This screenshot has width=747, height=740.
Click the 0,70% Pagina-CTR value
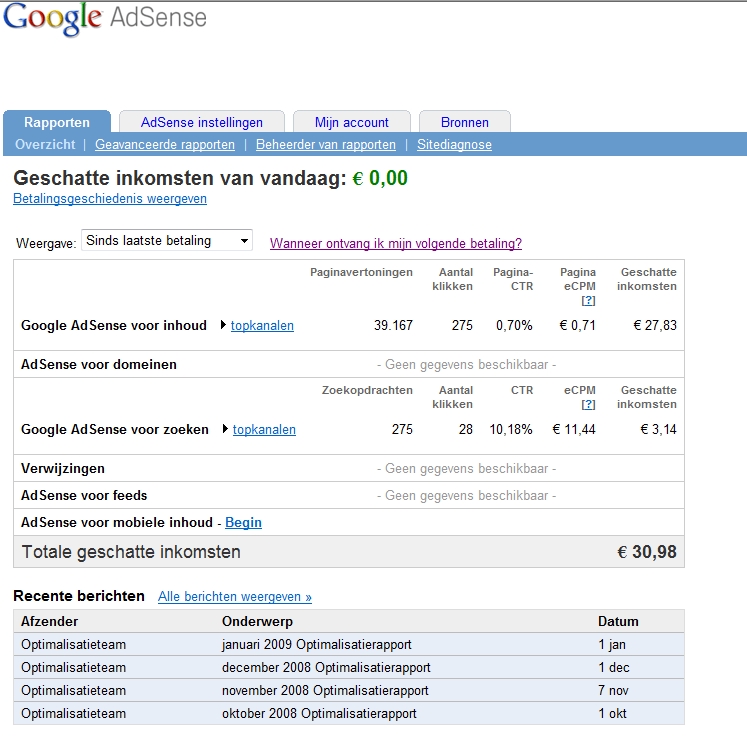(x=514, y=325)
